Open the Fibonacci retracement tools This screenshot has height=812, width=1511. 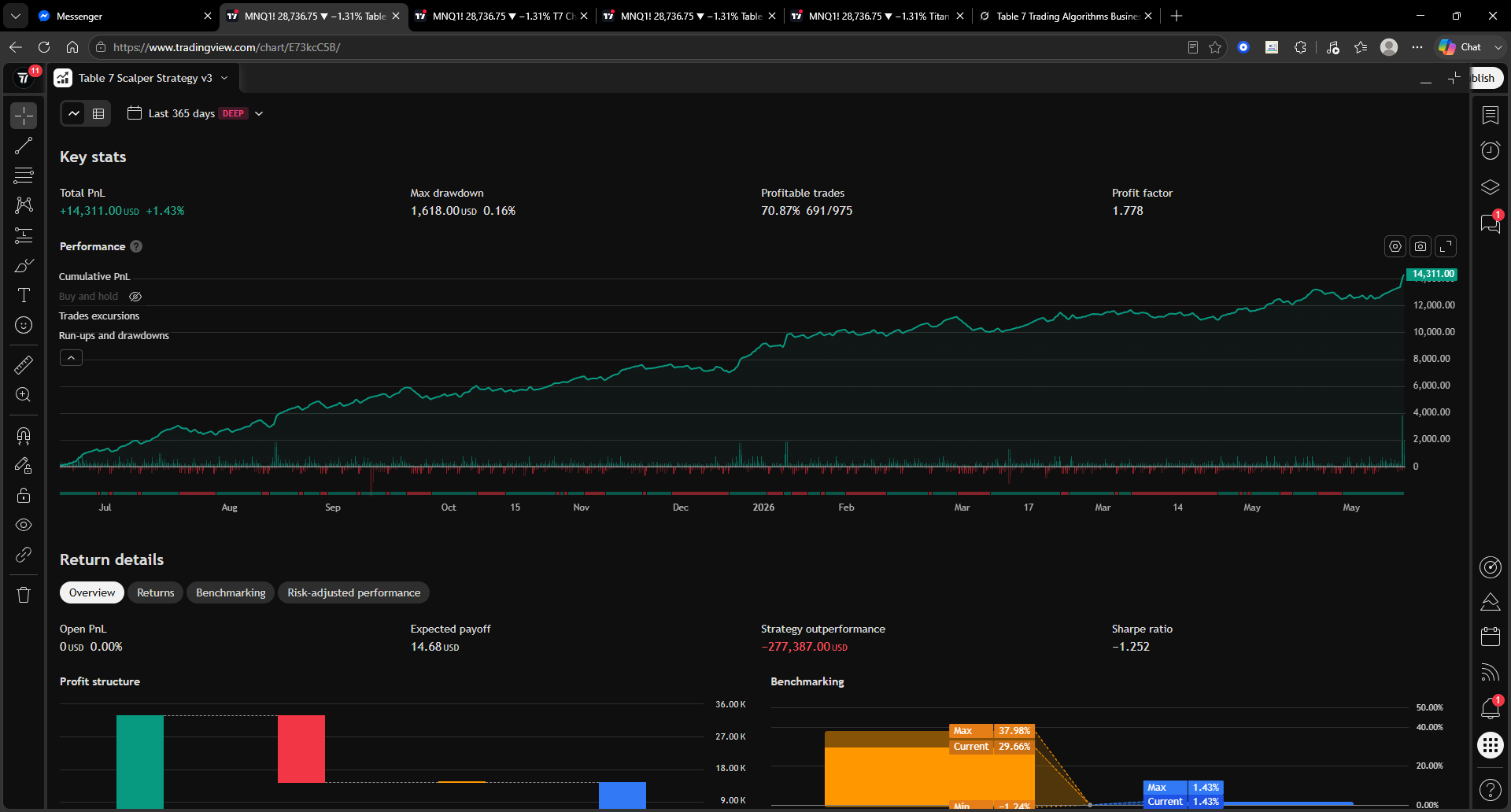point(24,175)
